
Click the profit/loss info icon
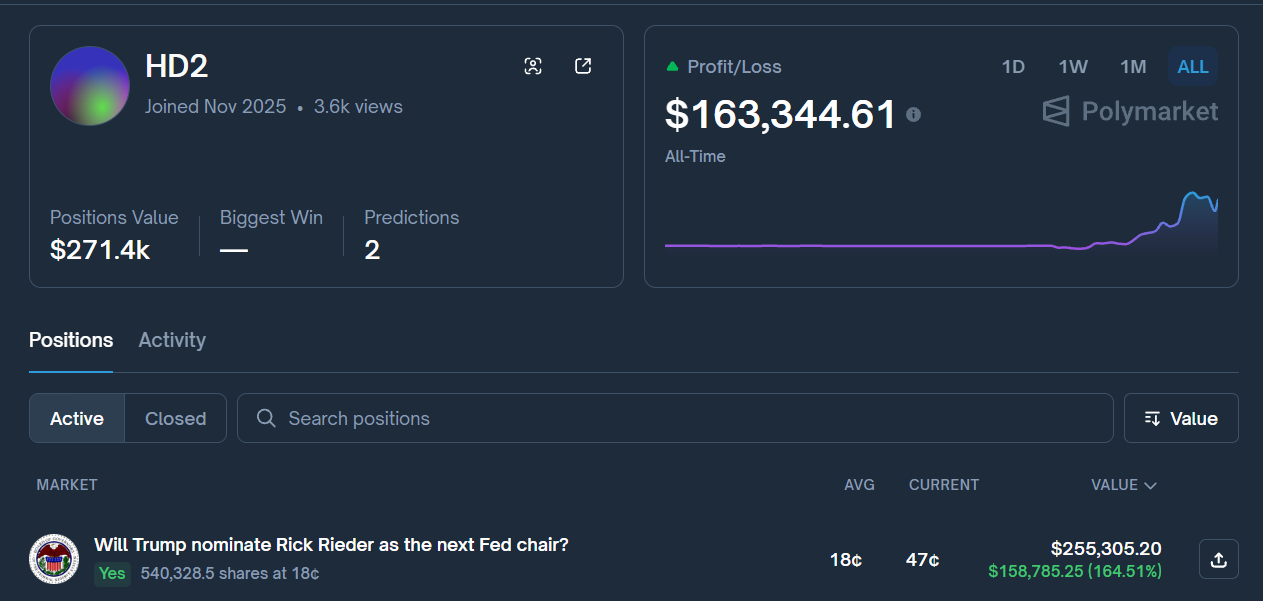coord(913,115)
